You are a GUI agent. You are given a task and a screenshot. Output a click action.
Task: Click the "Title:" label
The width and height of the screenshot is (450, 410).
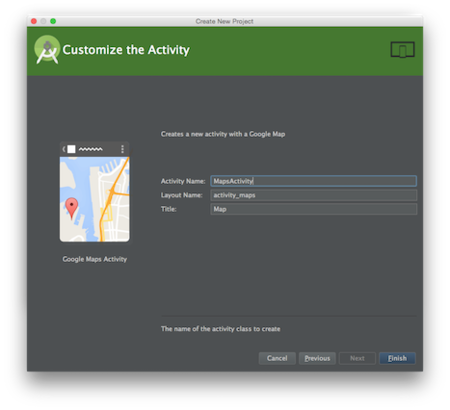pyautogui.click(x=169, y=209)
